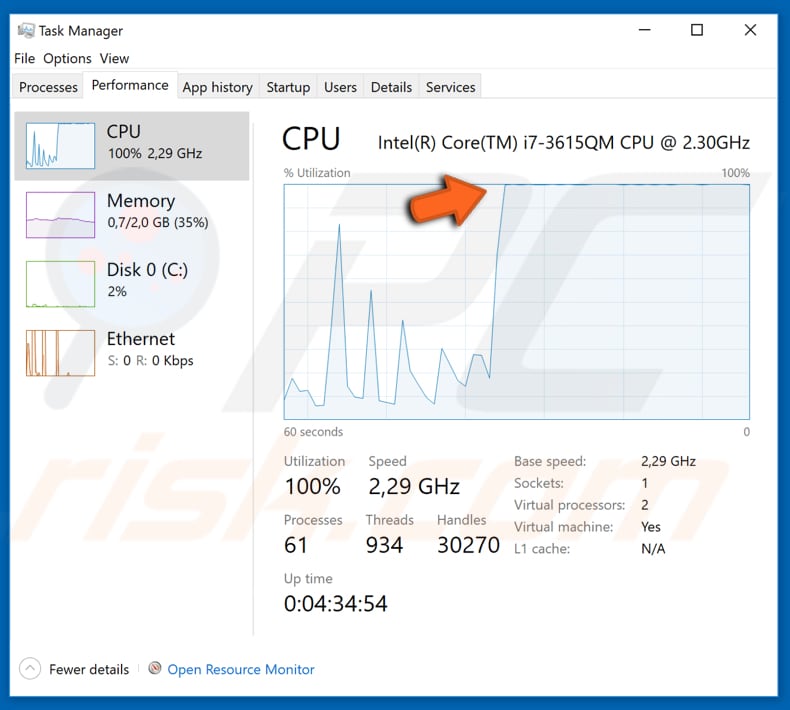Open the Startup tab
Screen dimensions: 790x710
pos(288,87)
